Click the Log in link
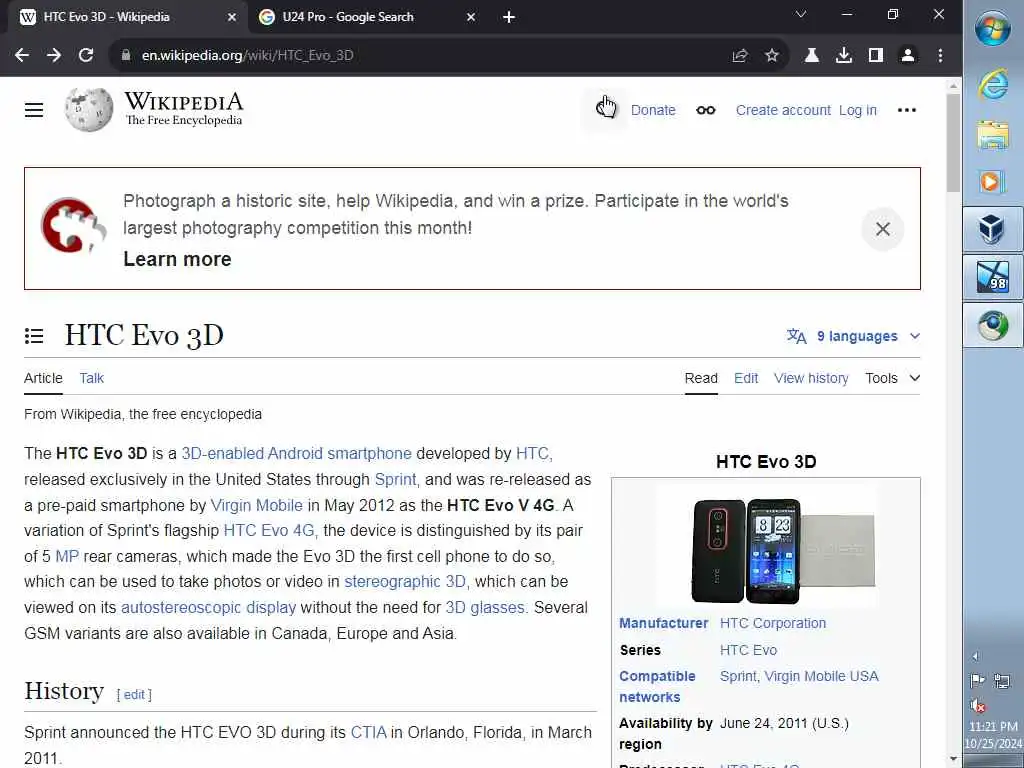 point(857,110)
